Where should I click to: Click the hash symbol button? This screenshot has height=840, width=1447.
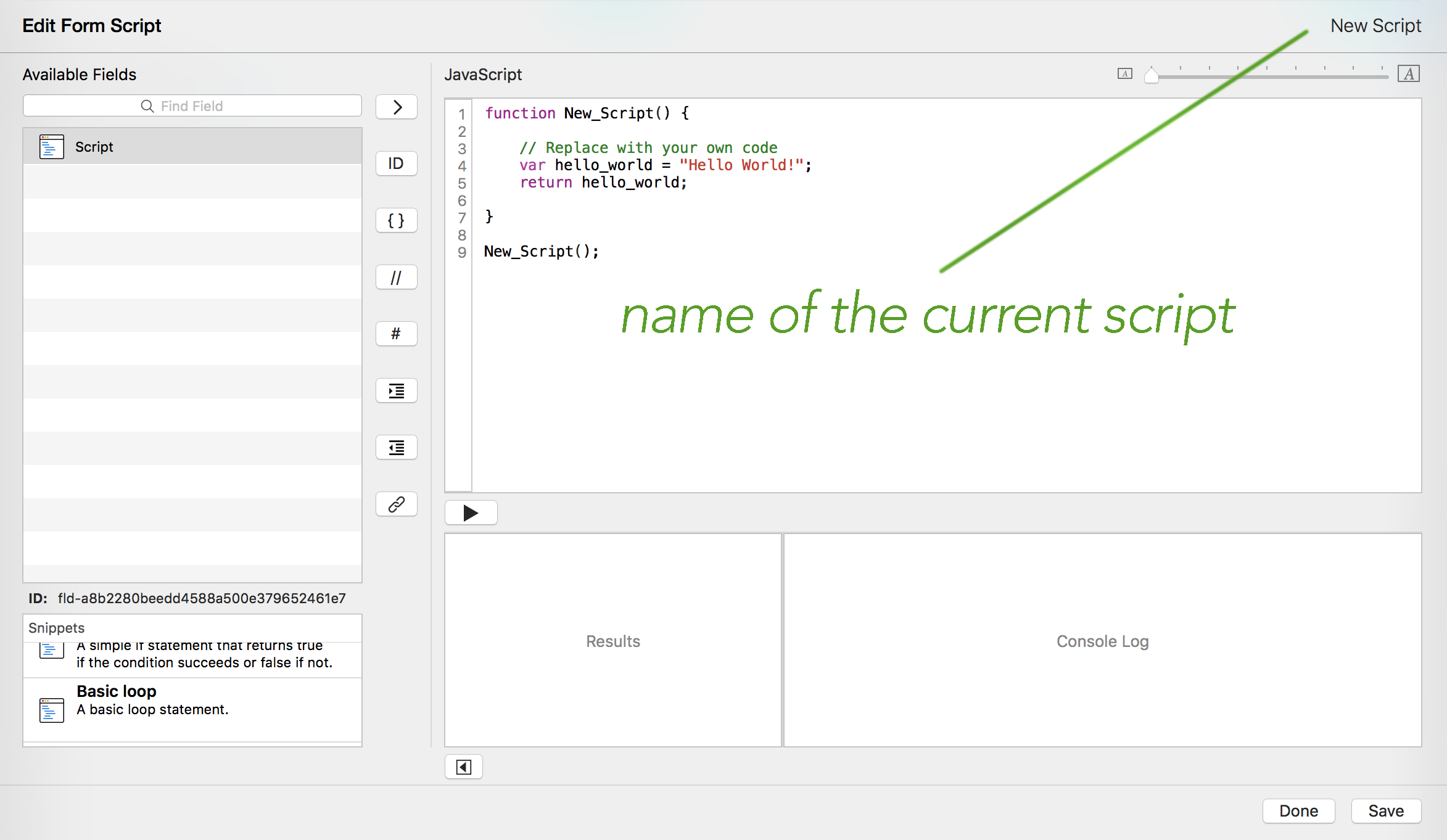(397, 334)
